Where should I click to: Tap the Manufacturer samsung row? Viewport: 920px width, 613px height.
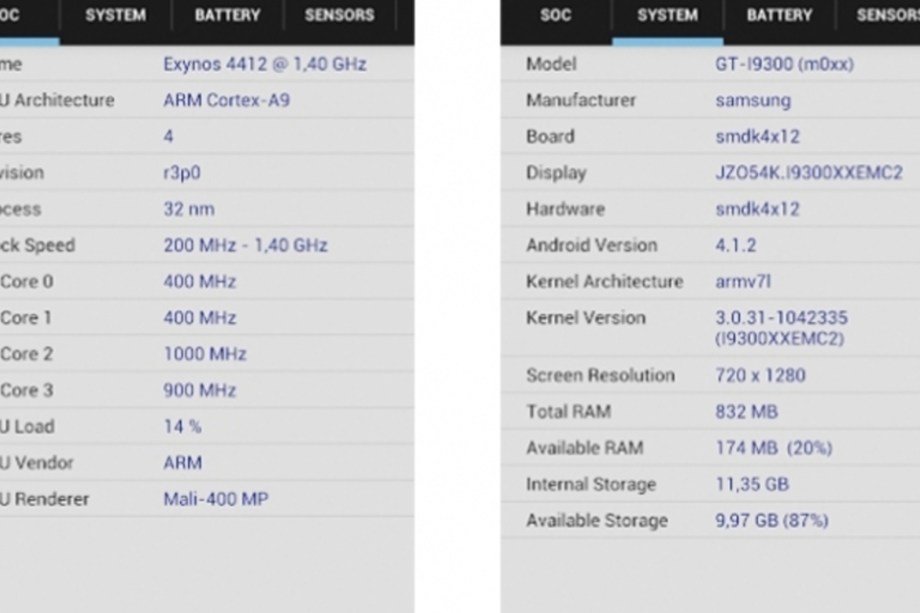point(710,100)
